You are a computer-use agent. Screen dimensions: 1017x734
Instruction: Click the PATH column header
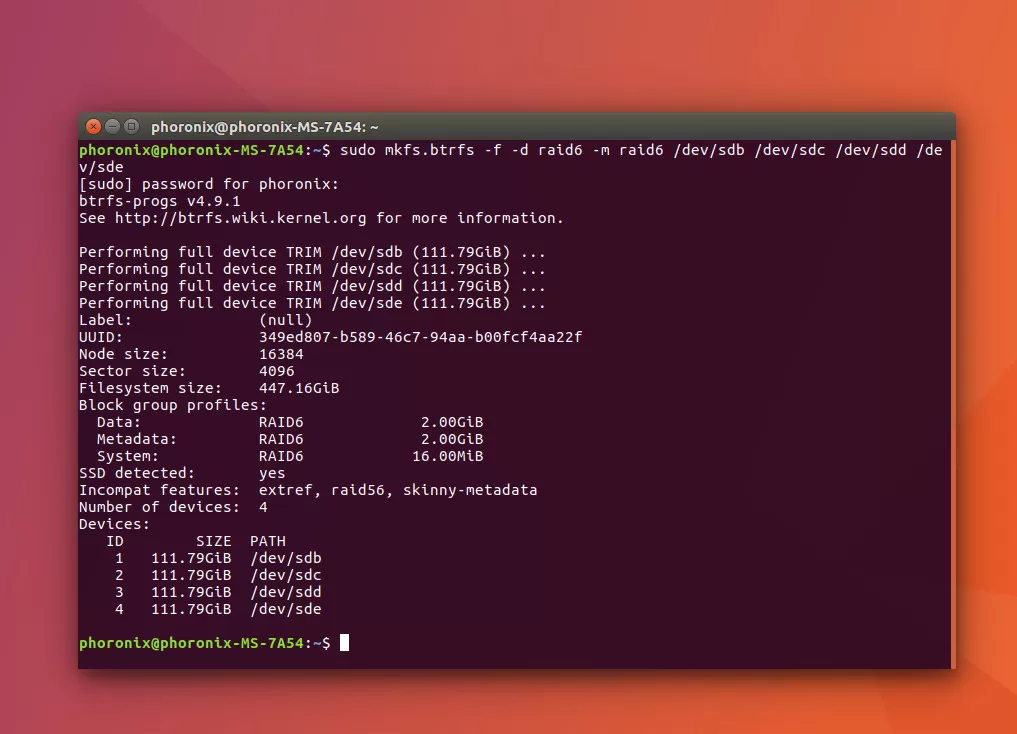[267, 541]
